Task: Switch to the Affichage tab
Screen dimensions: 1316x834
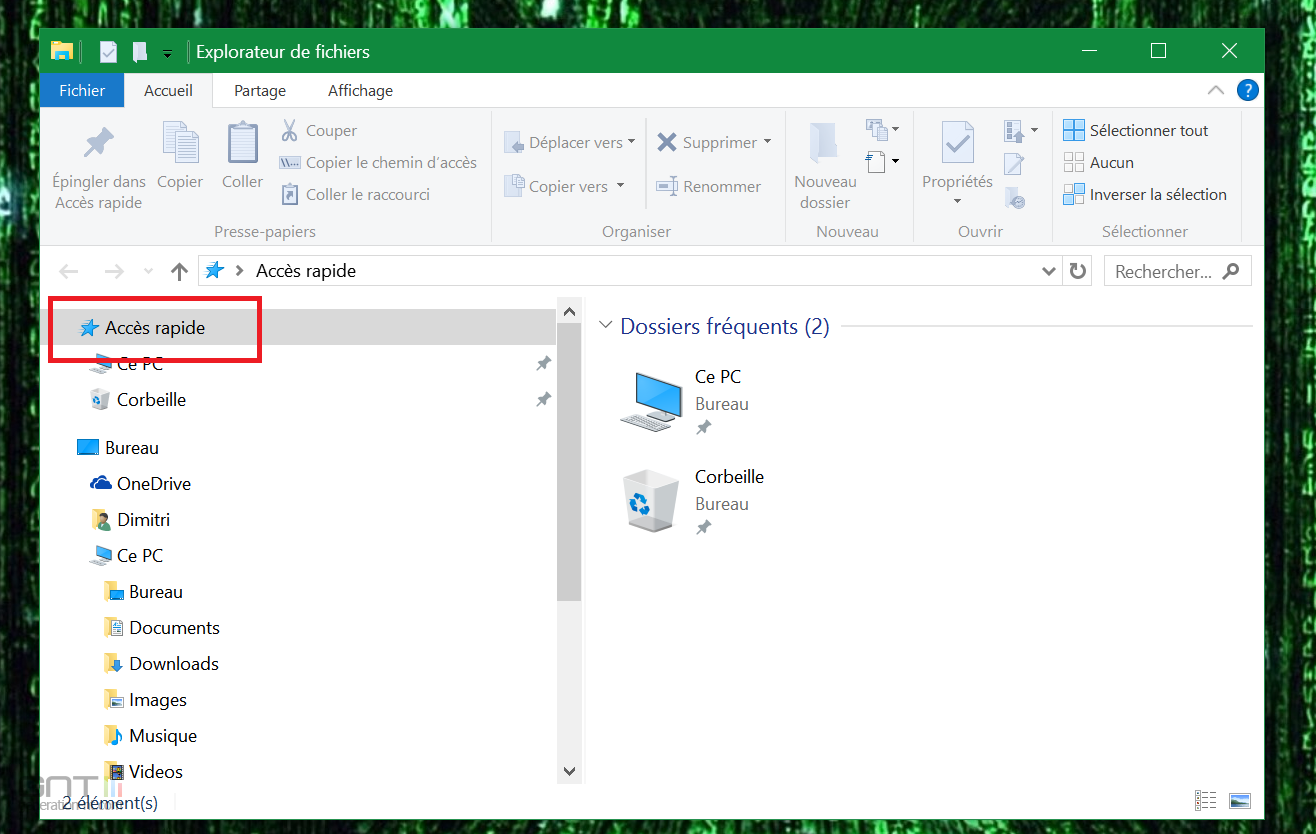Action: click(360, 91)
